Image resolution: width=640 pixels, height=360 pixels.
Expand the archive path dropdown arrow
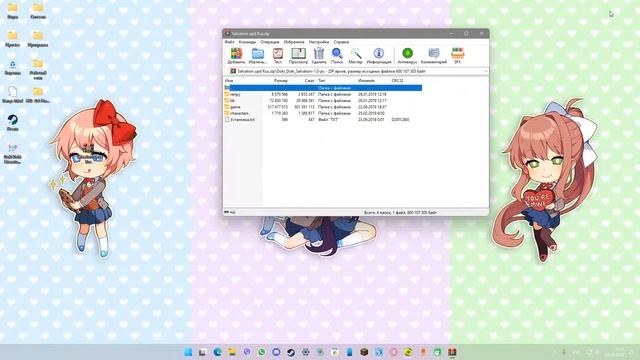(486, 71)
